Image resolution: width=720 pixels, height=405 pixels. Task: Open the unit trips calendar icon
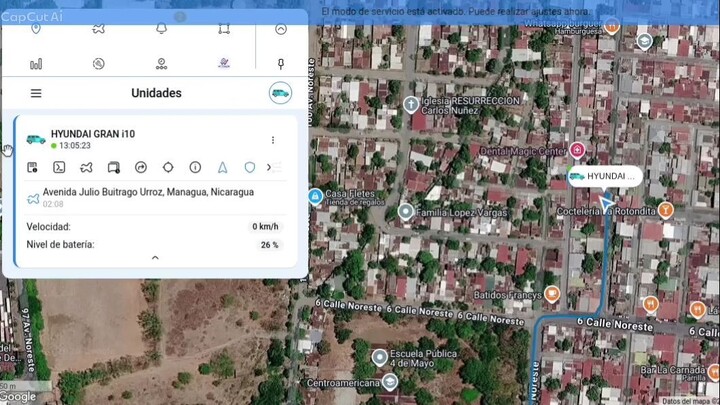113,168
